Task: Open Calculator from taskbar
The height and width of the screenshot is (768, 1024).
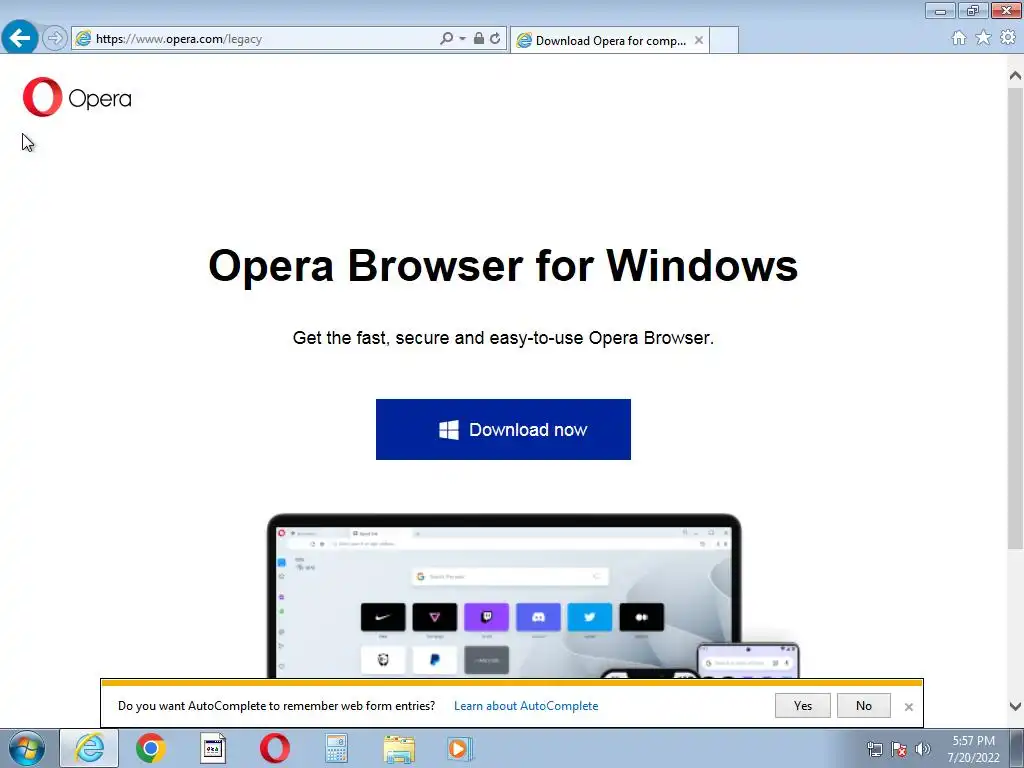Action: pyautogui.click(x=336, y=748)
